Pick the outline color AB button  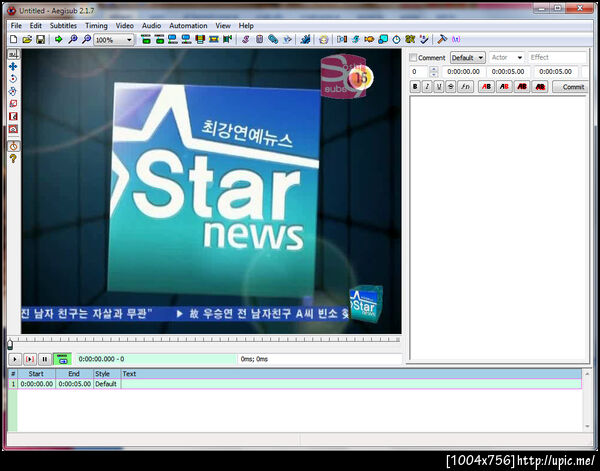(x=522, y=87)
